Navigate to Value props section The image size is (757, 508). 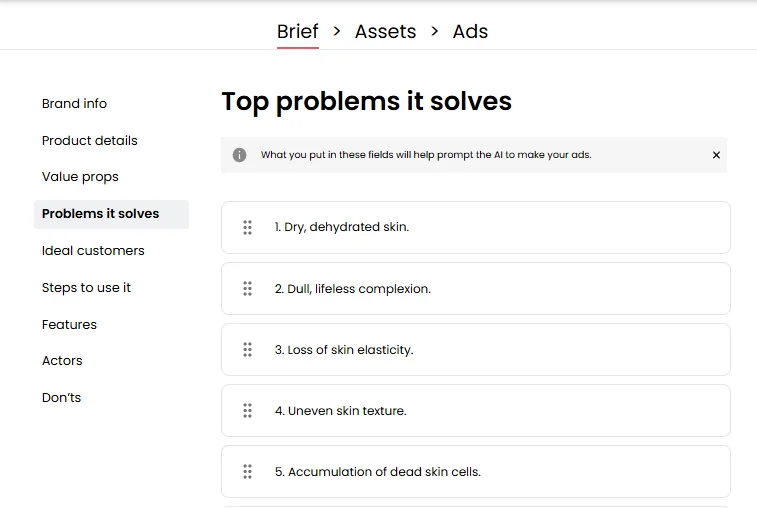[x=80, y=177]
